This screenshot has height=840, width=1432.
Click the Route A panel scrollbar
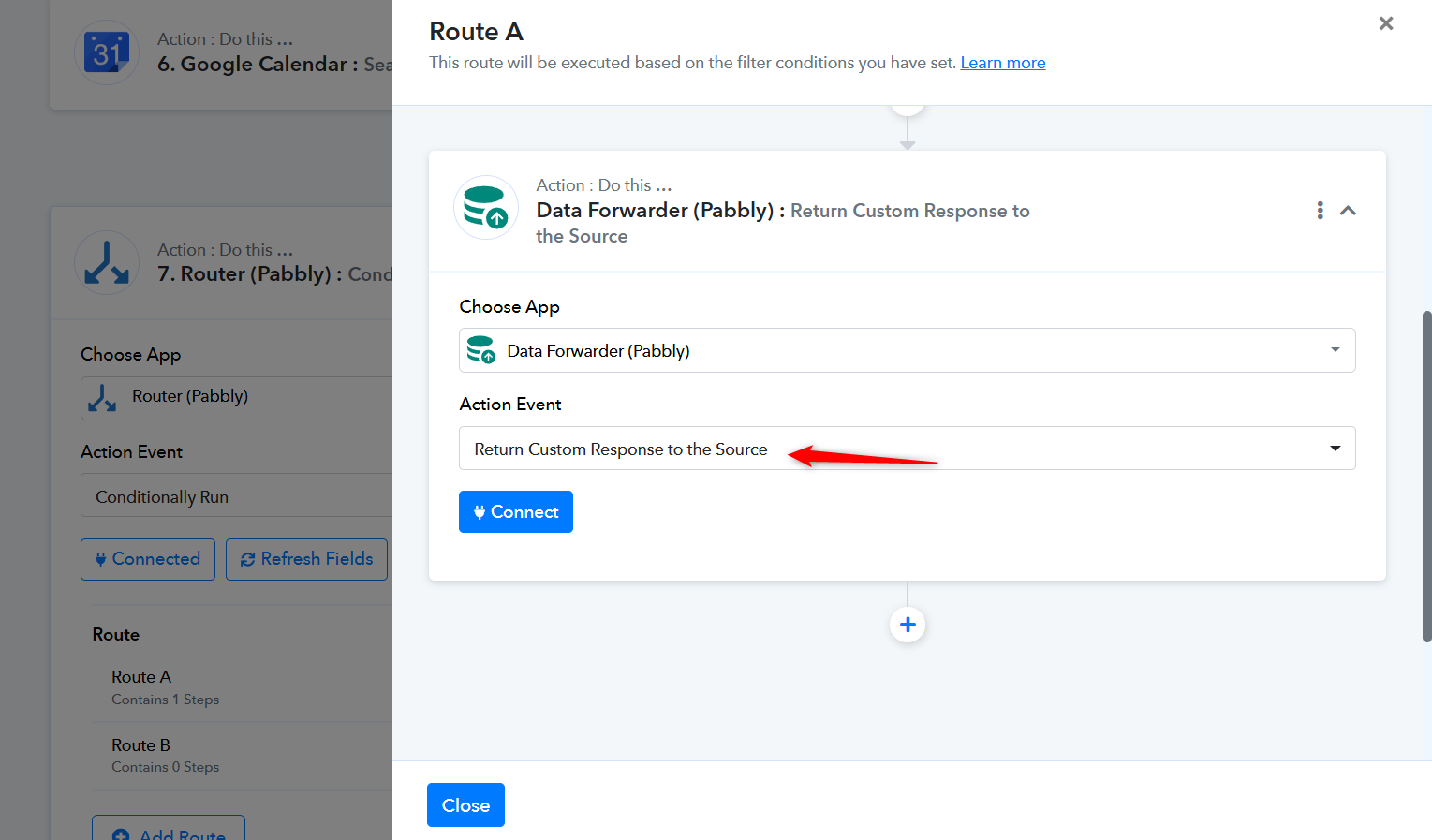point(1426,477)
